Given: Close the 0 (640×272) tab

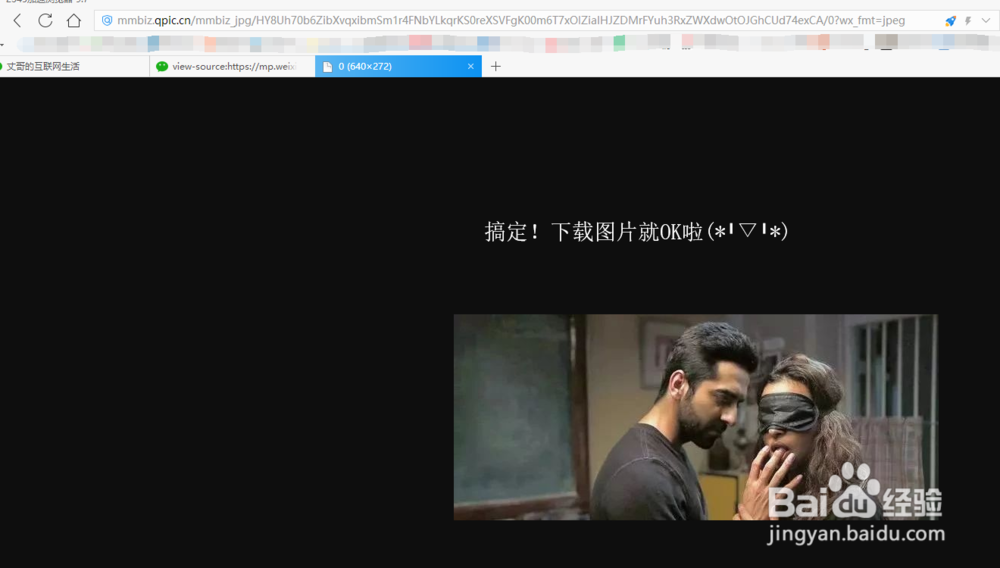Looking at the screenshot, I should pyautogui.click(x=471, y=66).
